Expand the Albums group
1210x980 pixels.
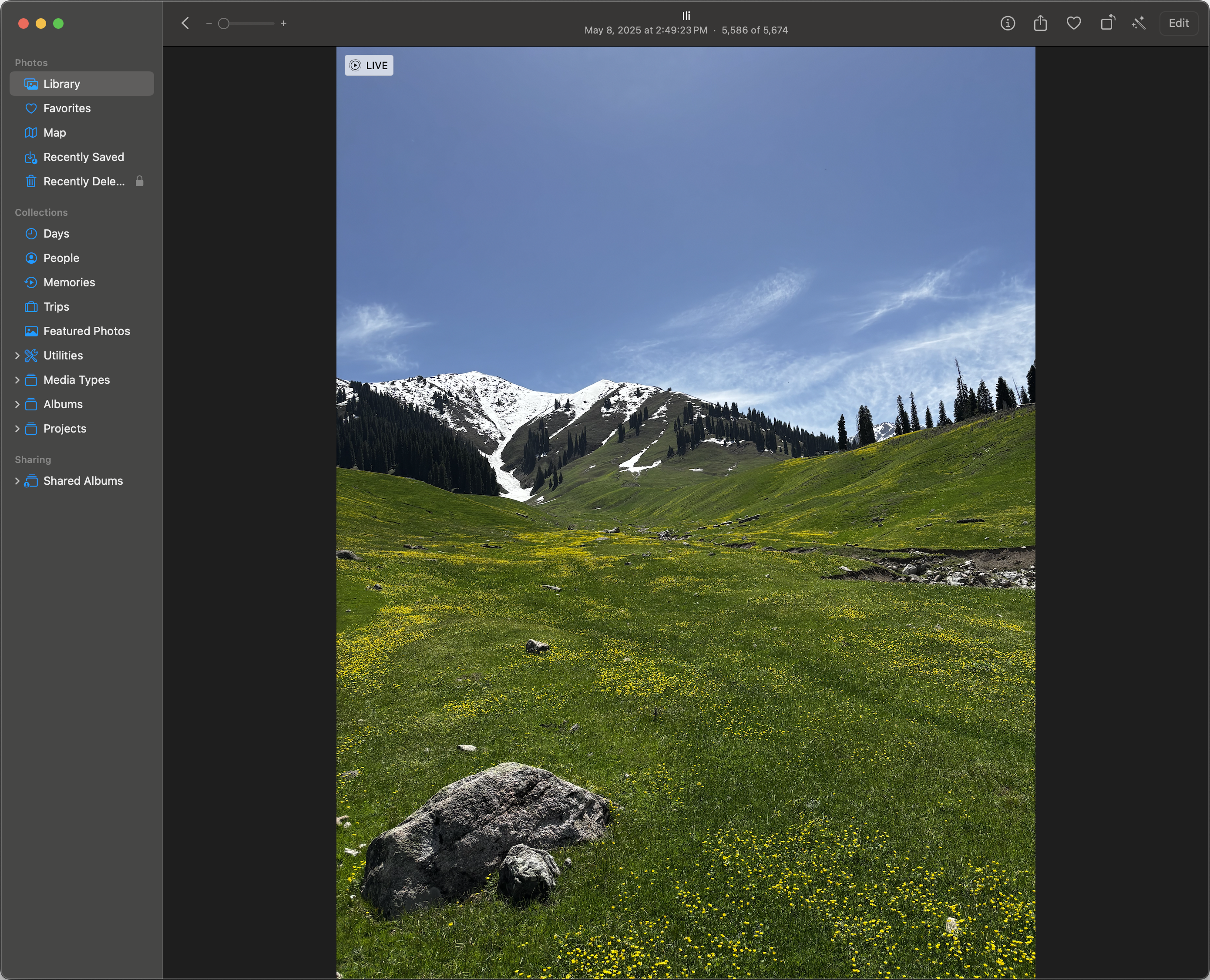point(17,404)
